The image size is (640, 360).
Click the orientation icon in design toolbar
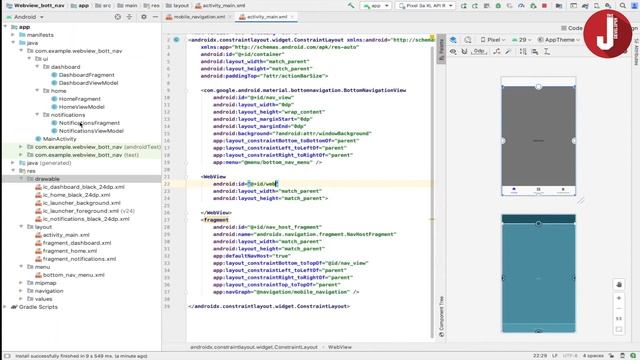468,40
